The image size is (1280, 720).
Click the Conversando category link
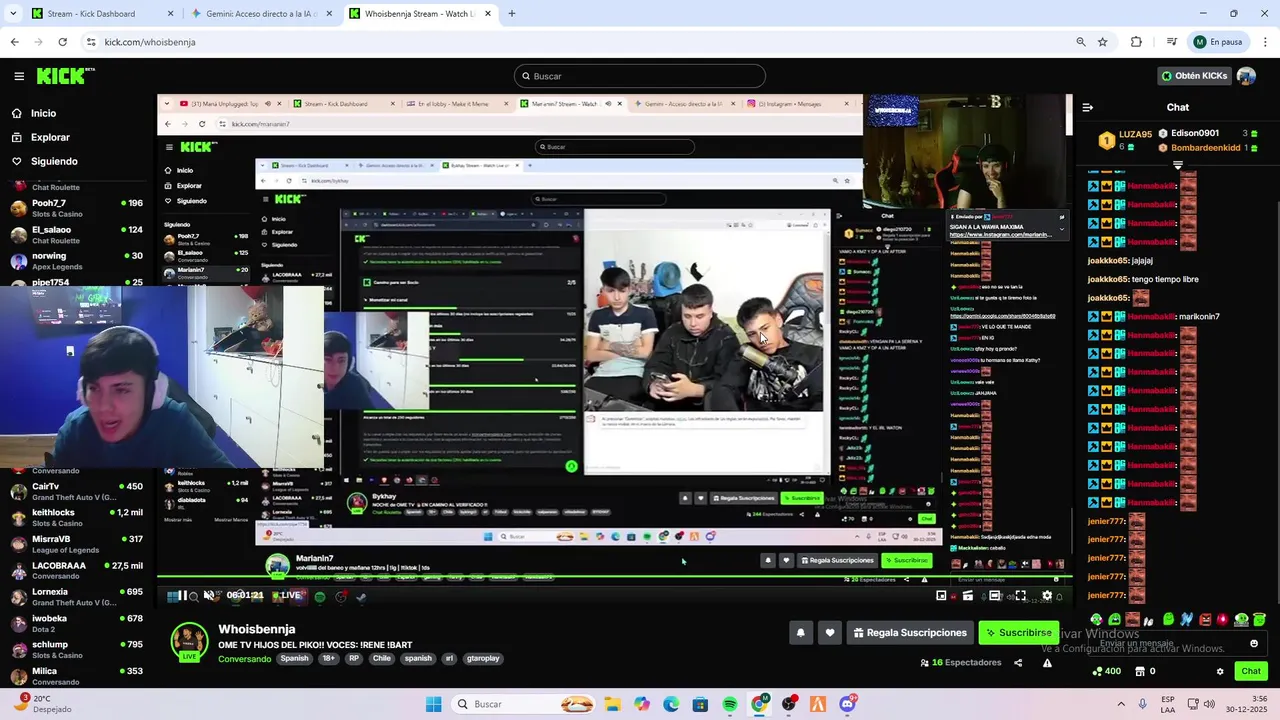(244, 659)
